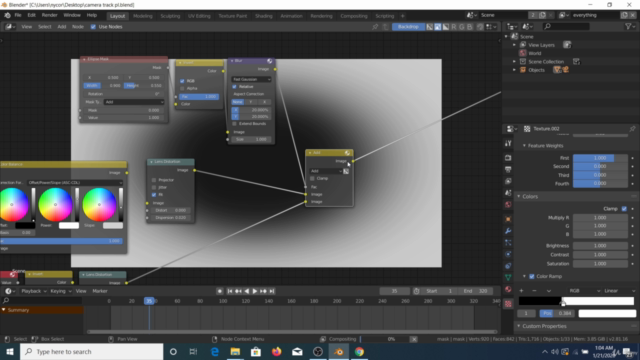Viewport: 640px width, 360px height.
Task: Cancel the Compositing progress job
Action: point(413,339)
